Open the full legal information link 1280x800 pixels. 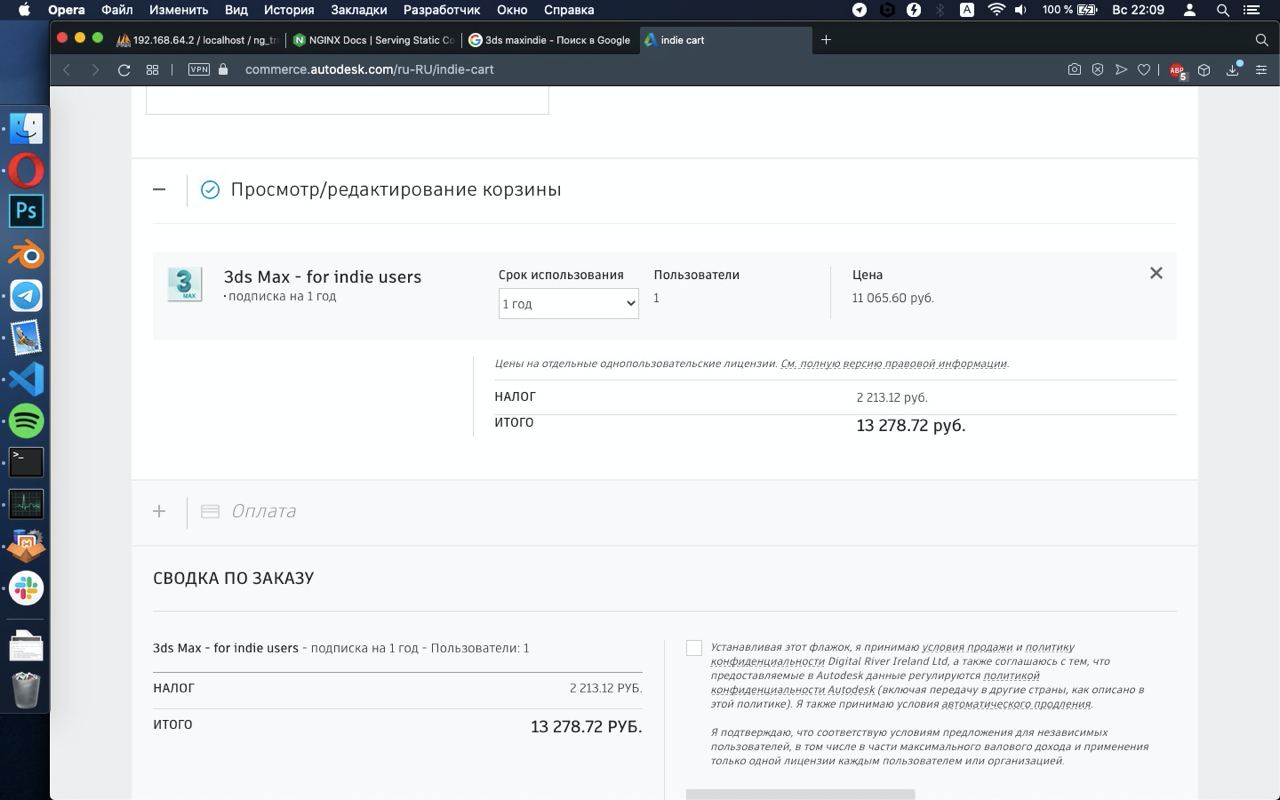[893, 364]
